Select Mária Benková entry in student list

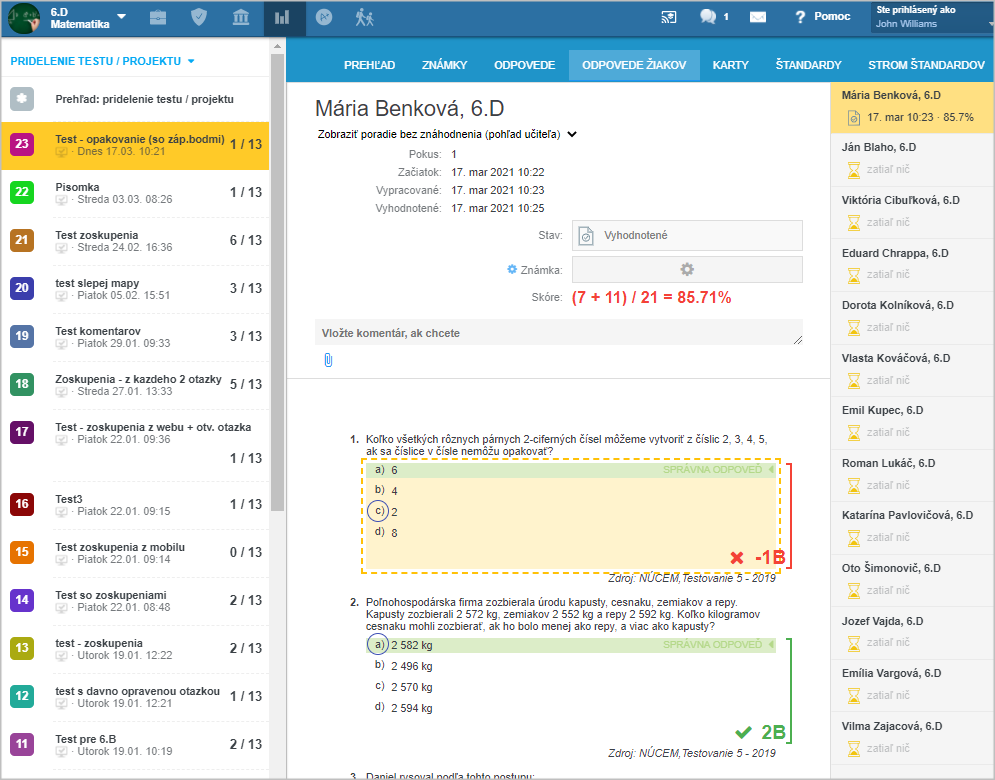912,107
